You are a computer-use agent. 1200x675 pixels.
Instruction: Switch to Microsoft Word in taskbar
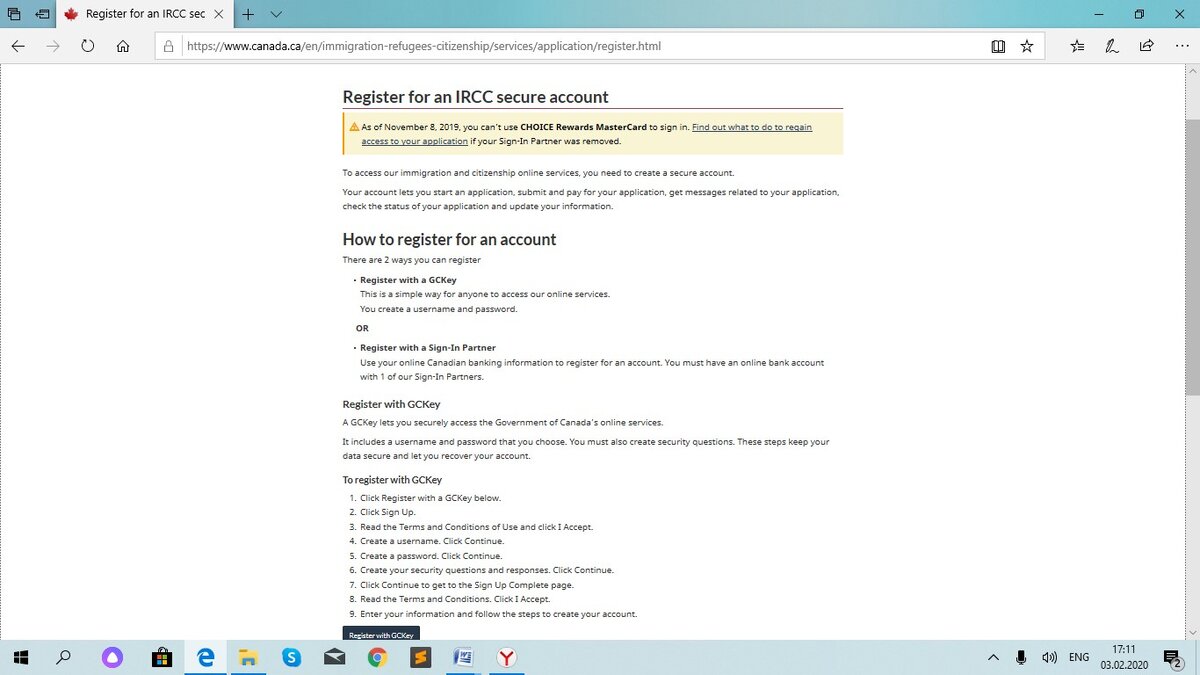click(x=463, y=657)
